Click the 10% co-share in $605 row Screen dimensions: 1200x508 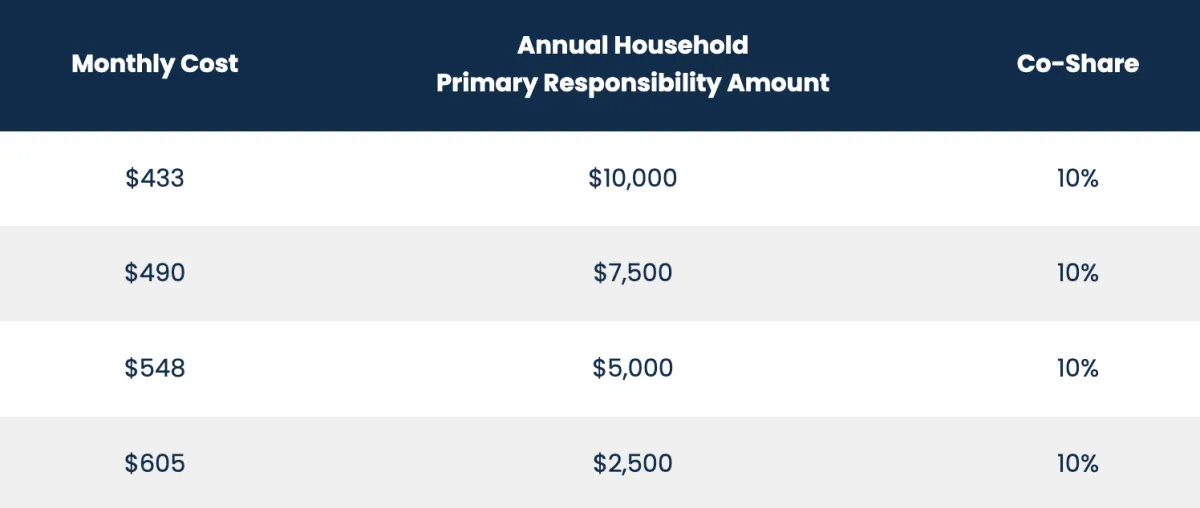[x=1078, y=464]
